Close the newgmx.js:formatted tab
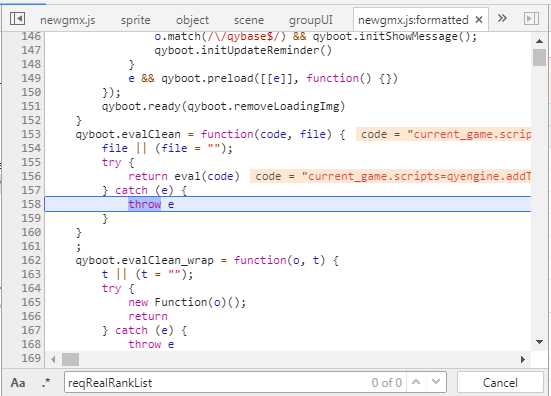Image resolution: width=551 pixels, height=396 pixels. (478, 20)
